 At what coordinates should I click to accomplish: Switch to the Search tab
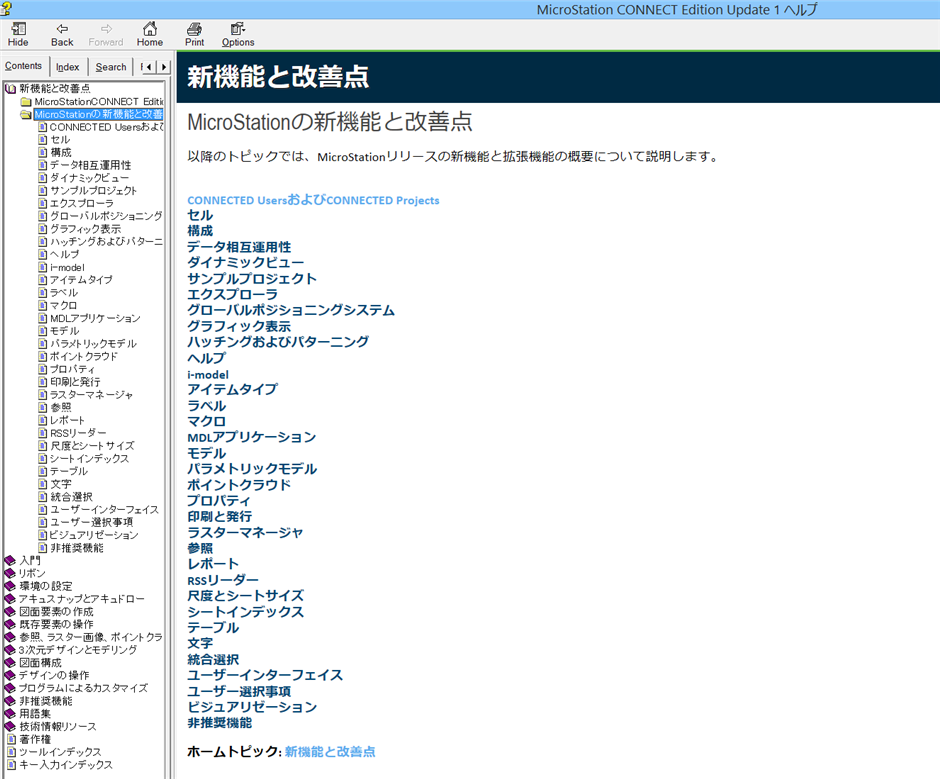[111, 67]
